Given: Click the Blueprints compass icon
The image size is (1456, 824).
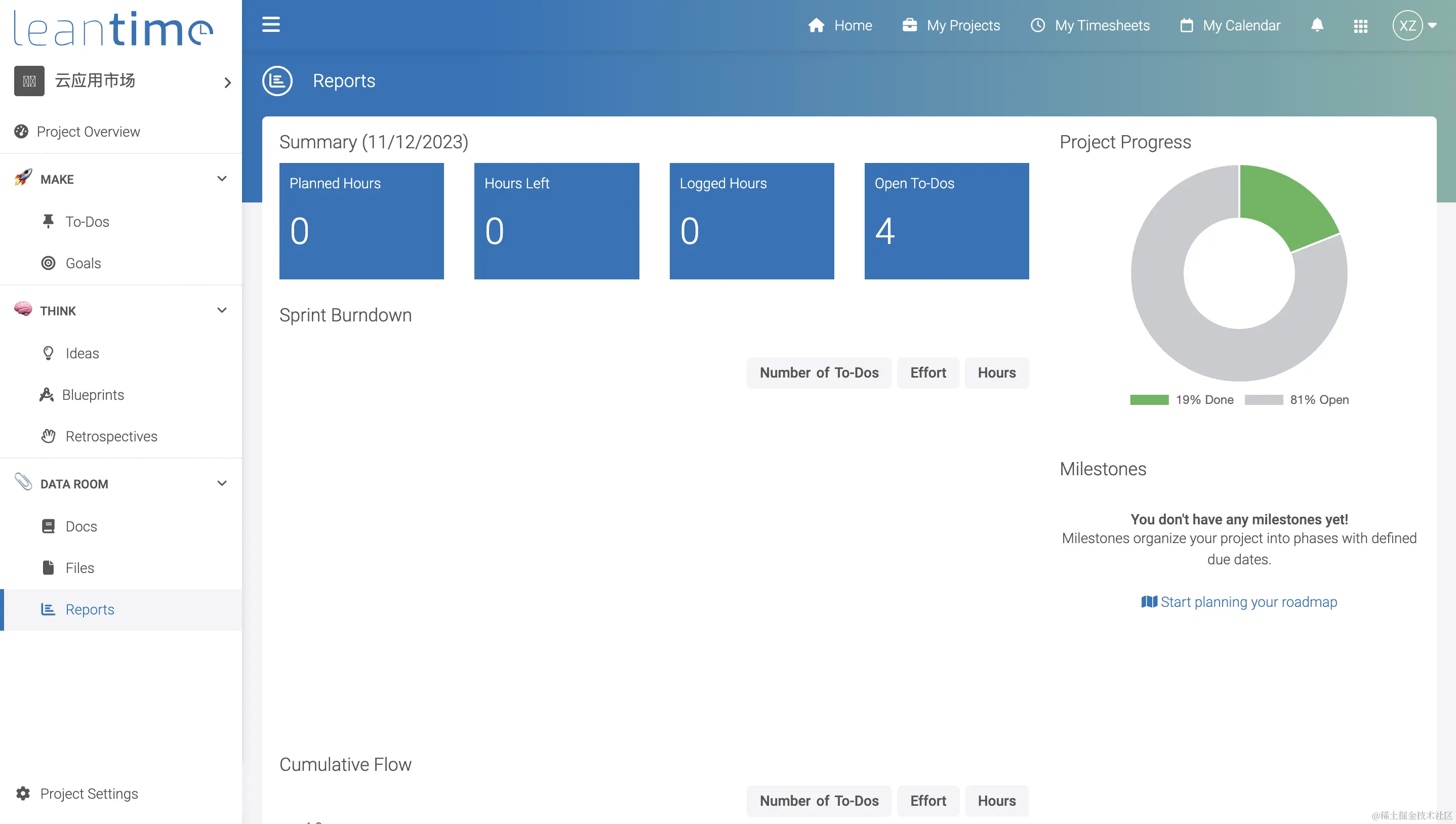Looking at the screenshot, I should pyautogui.click(x=47, y=394).
